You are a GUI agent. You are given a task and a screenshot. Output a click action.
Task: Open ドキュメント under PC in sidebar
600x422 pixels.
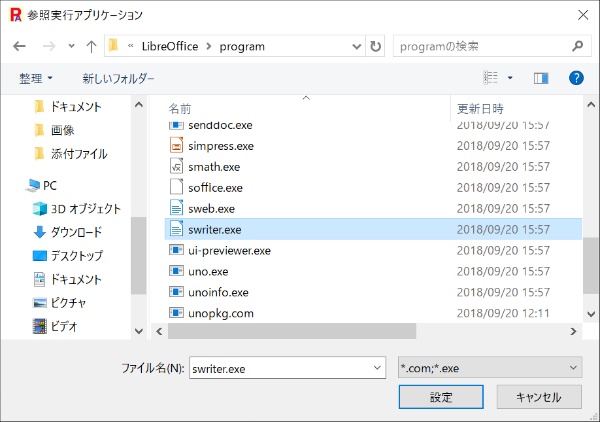click(x=68, y=279)
